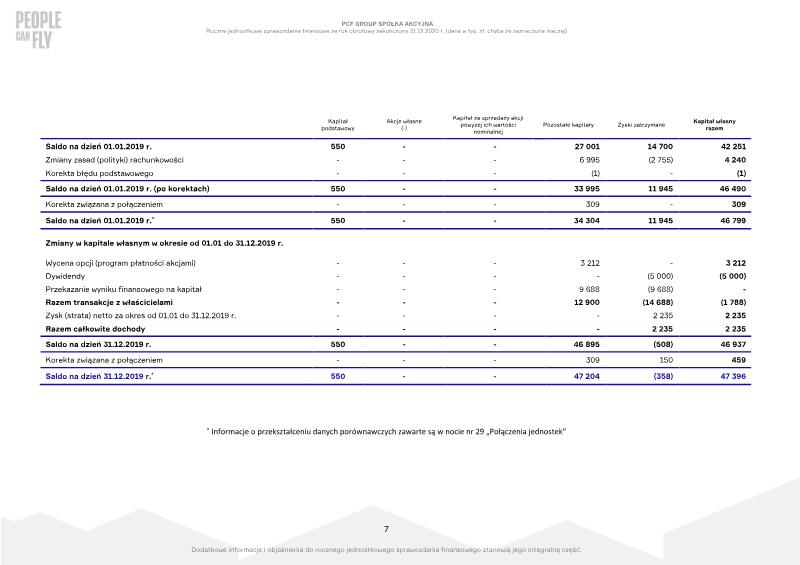The image size is (800, 565).
Task: Click the Akcje własne column header
Action: click(404, 125)
